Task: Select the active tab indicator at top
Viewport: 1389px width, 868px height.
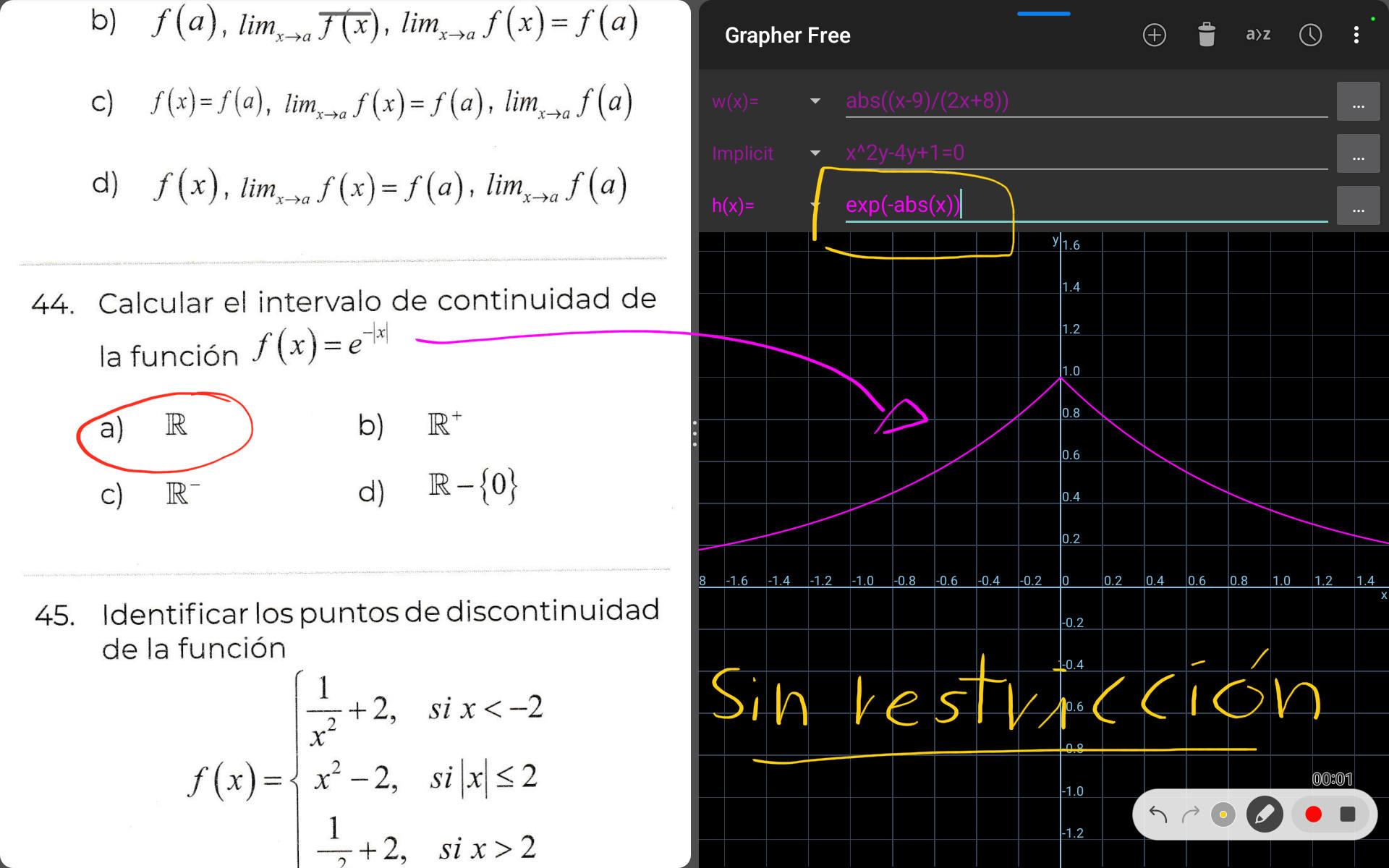Action: pos(1043,13)
